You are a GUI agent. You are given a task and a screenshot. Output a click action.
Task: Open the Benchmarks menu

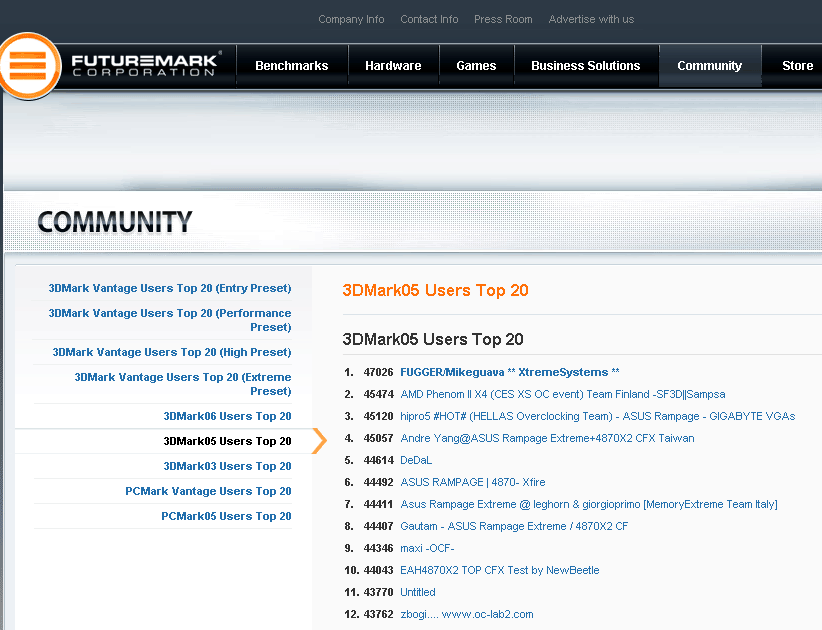pos(291,66)
